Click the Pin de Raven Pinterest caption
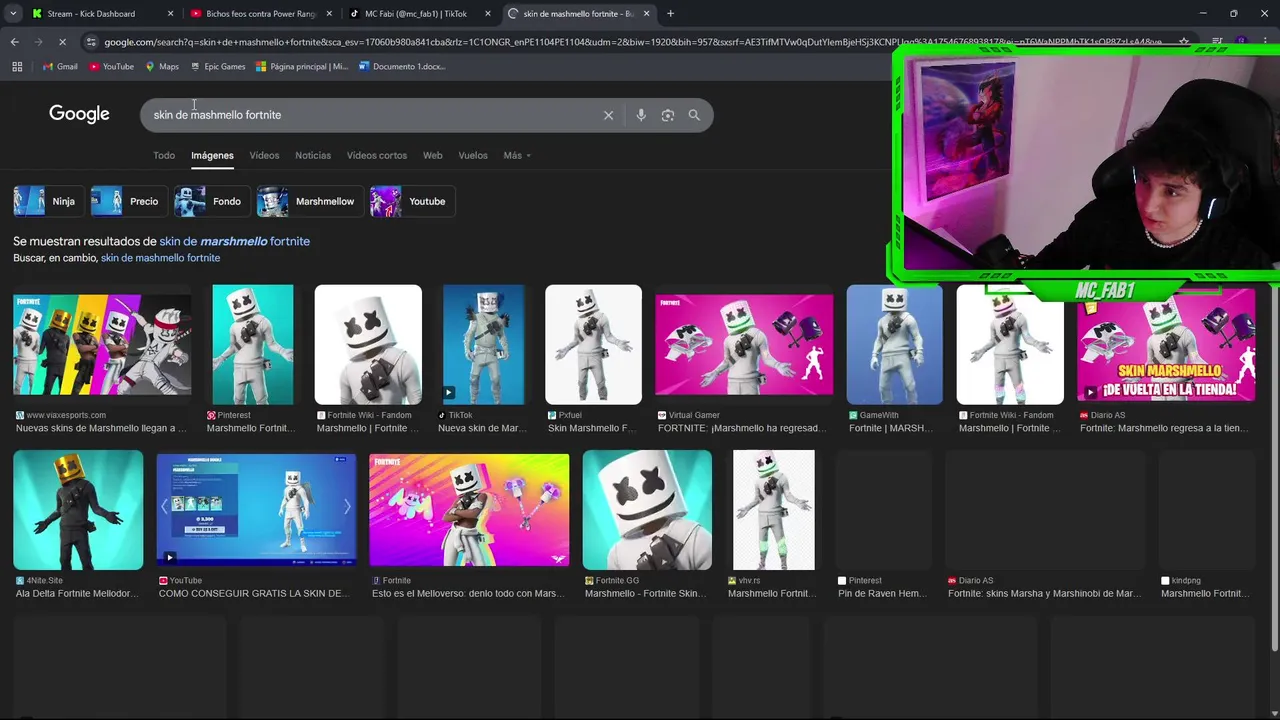1280x720 pixels. coord(884,593)
